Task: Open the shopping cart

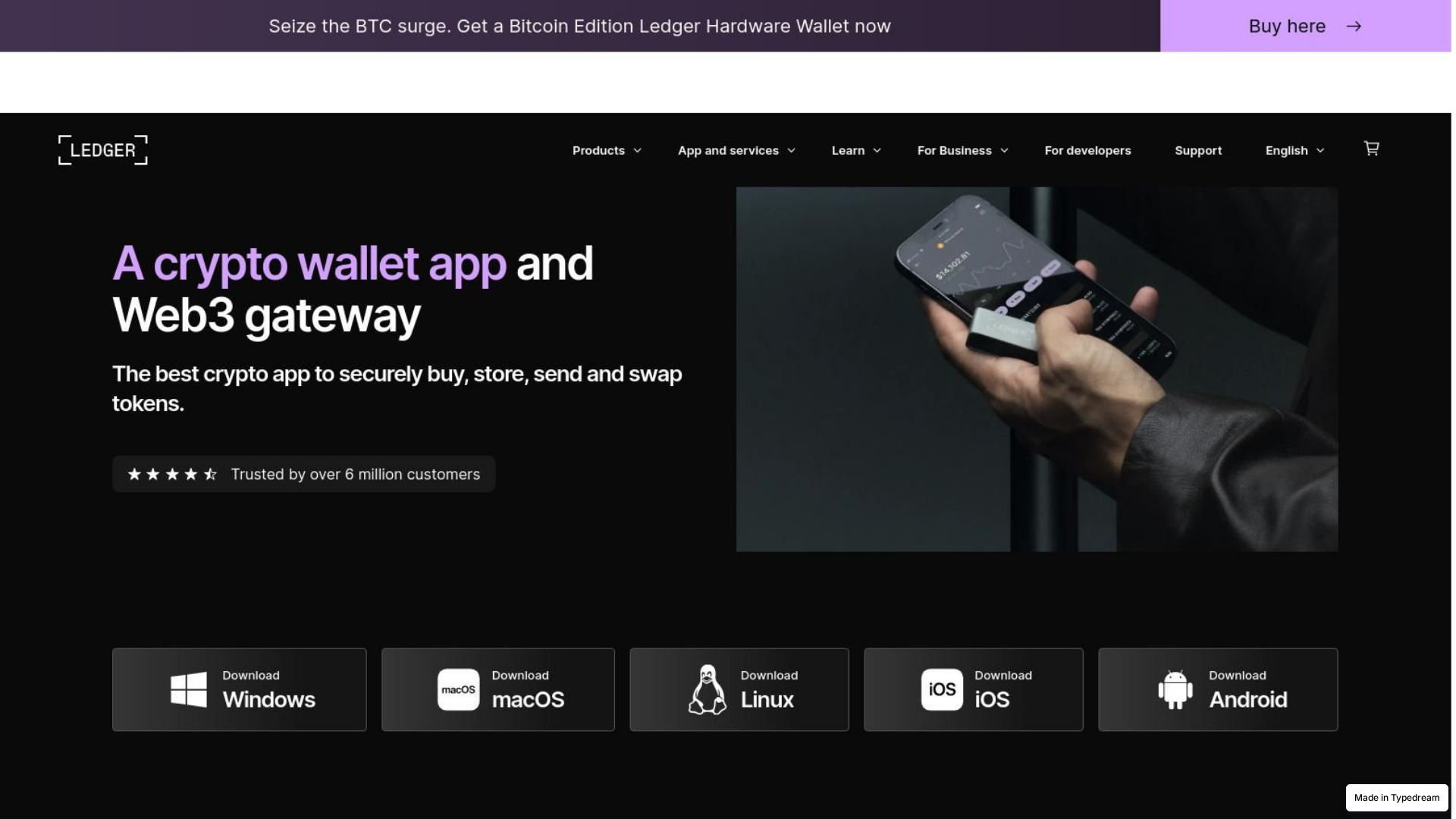Action: coord(1371,149)
